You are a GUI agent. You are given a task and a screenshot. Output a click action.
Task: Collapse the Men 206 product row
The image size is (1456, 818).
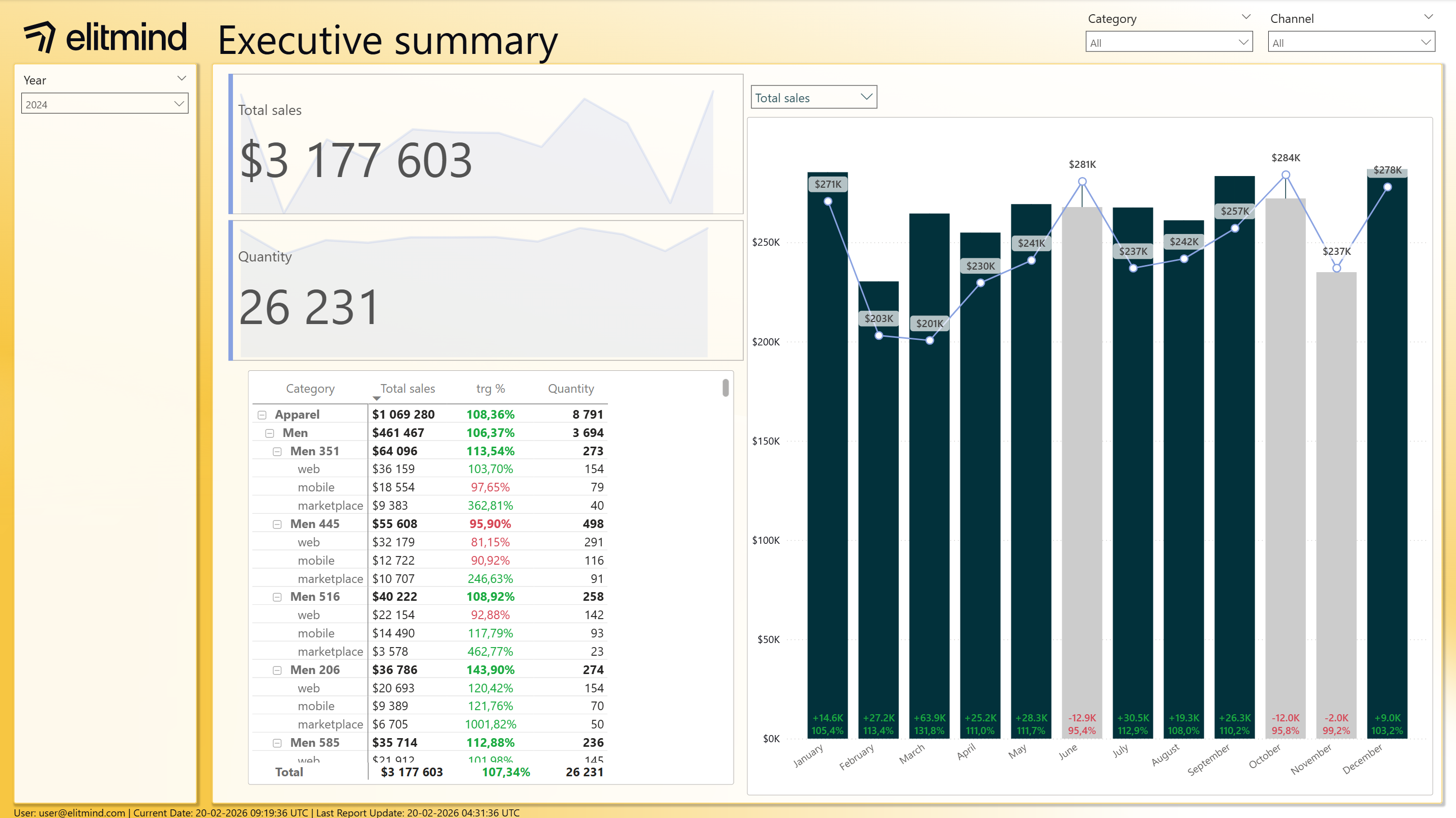pos(277,670)
